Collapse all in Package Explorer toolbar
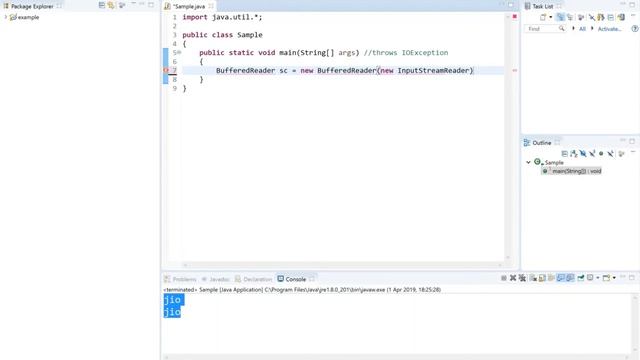Image resolution: width=640 pixels, height=360 pixels. tap(102, 5)
